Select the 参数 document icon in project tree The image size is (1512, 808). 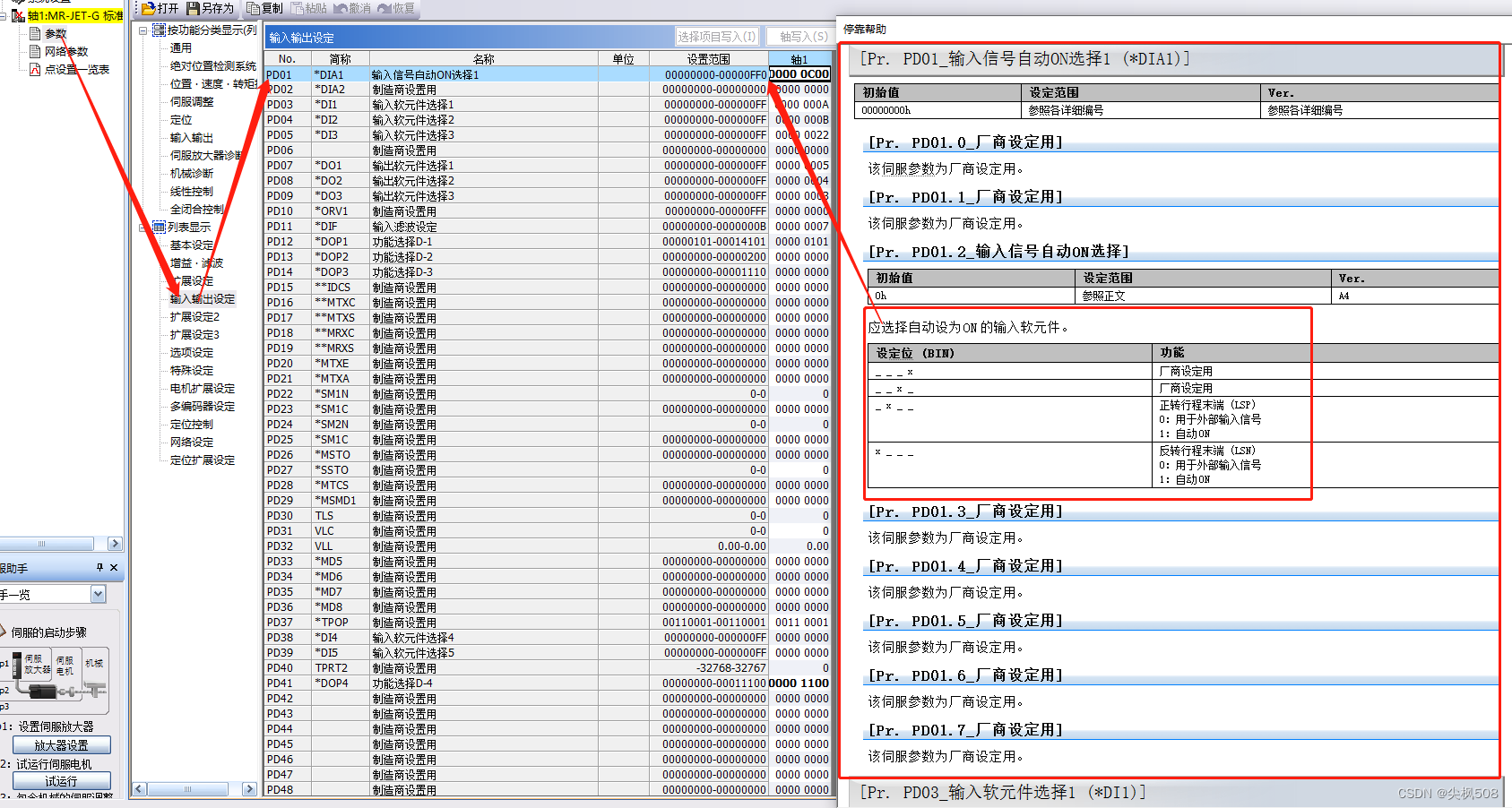pos(35,33)
